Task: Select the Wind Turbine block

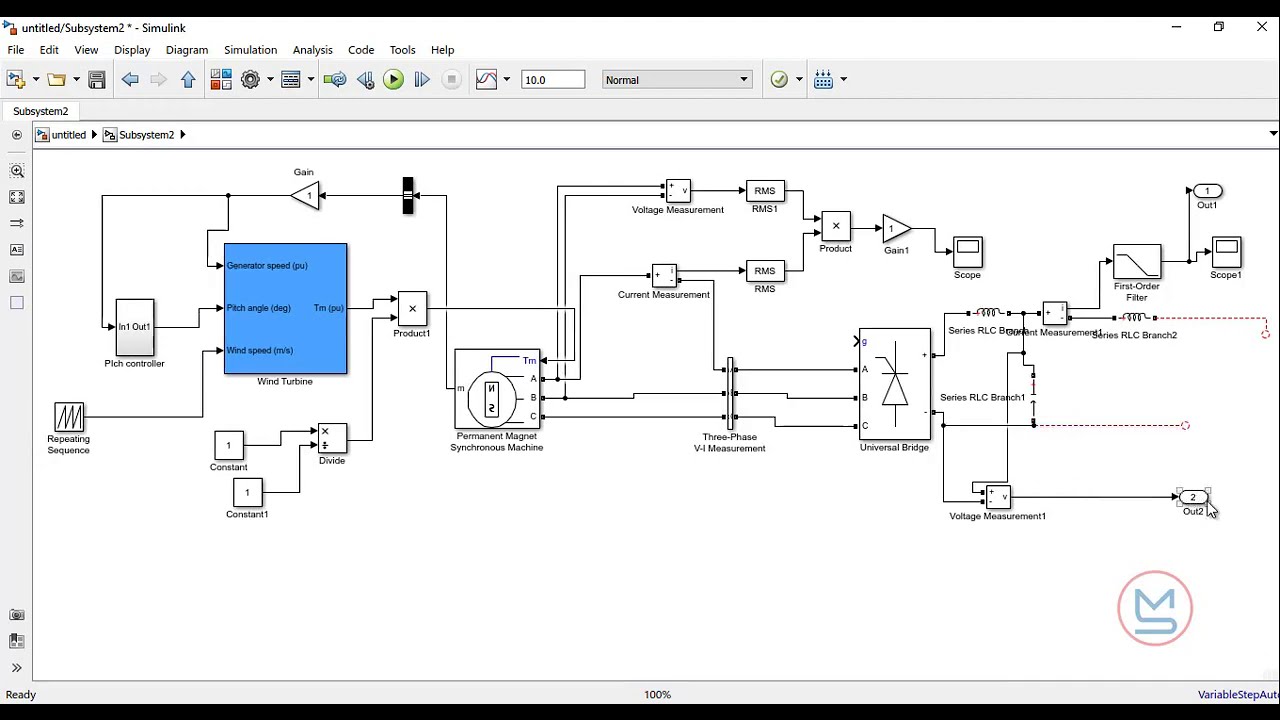Action: point(286,308)
